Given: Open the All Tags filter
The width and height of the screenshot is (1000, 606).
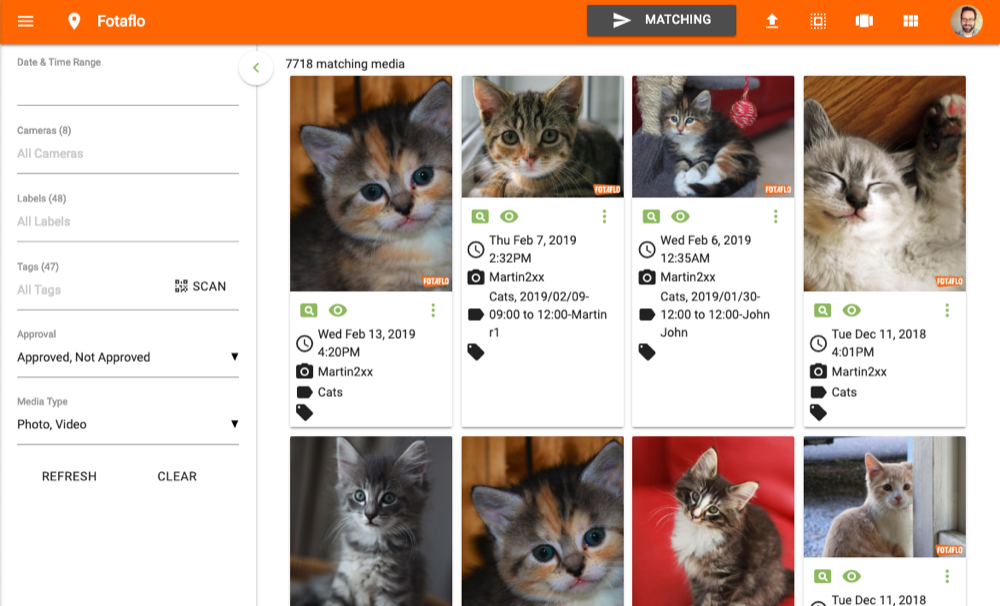Looking at the screenshot, I should point(92,290).
